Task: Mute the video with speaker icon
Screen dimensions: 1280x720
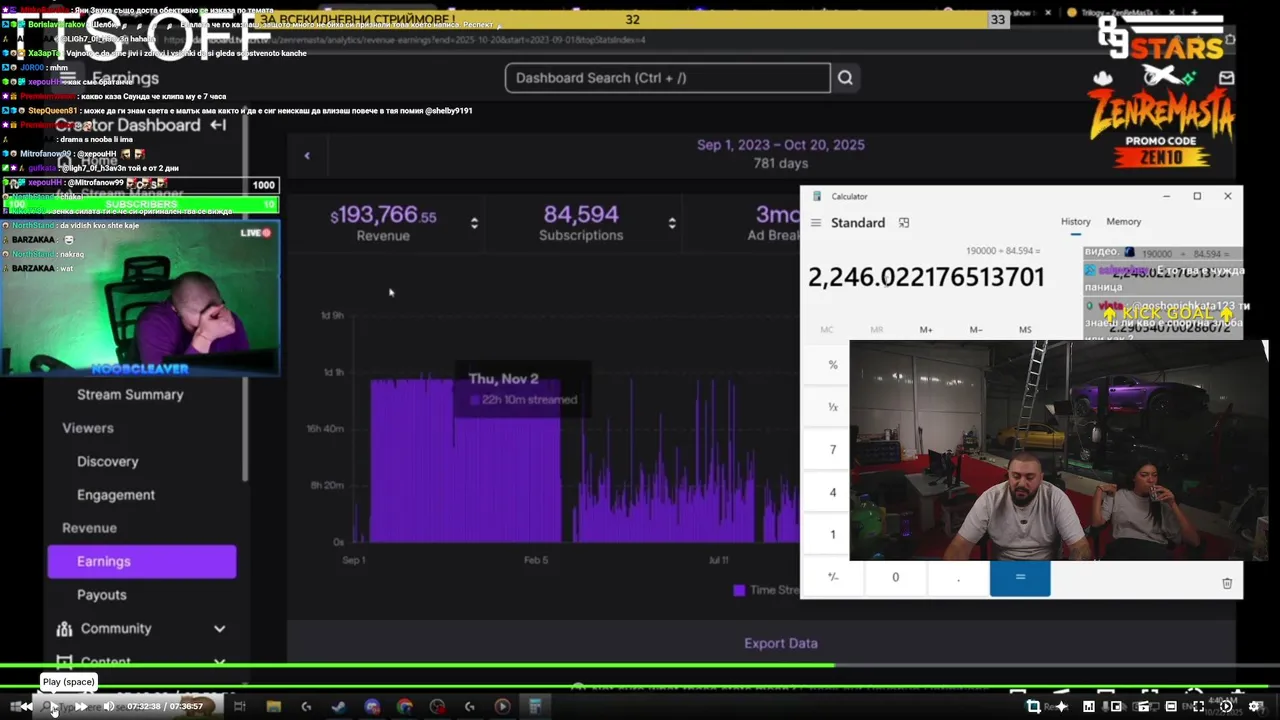Action: (x=109, y=706)
